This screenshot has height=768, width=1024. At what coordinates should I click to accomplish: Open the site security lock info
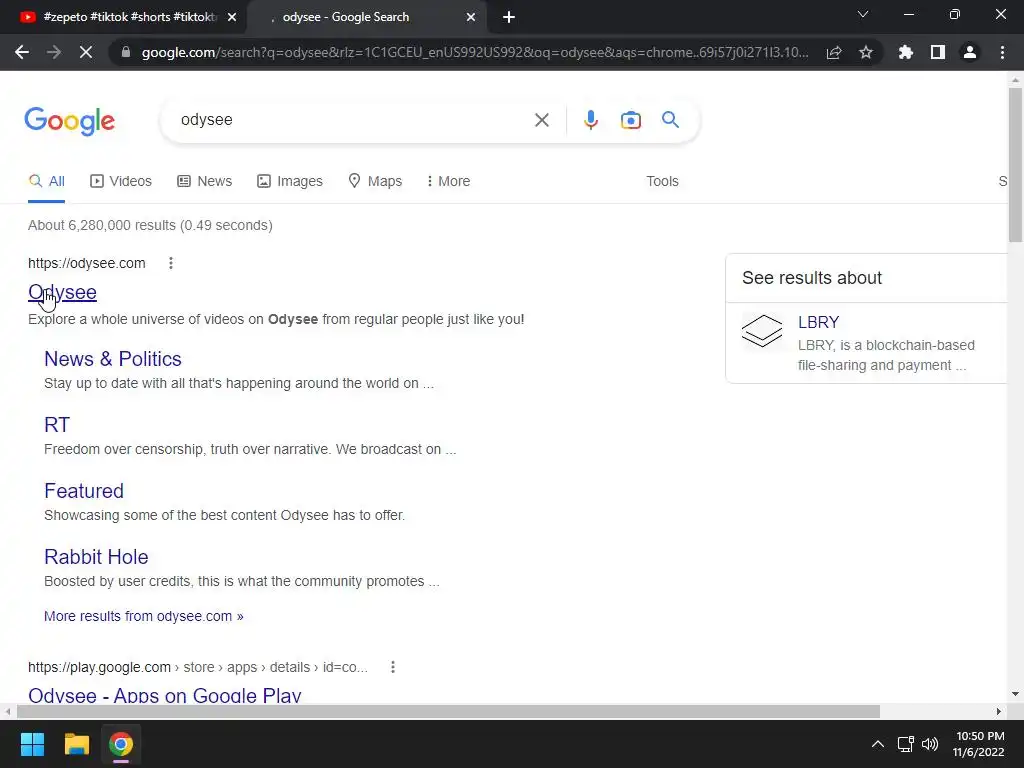pyautogui.click(x=126, y=52)
